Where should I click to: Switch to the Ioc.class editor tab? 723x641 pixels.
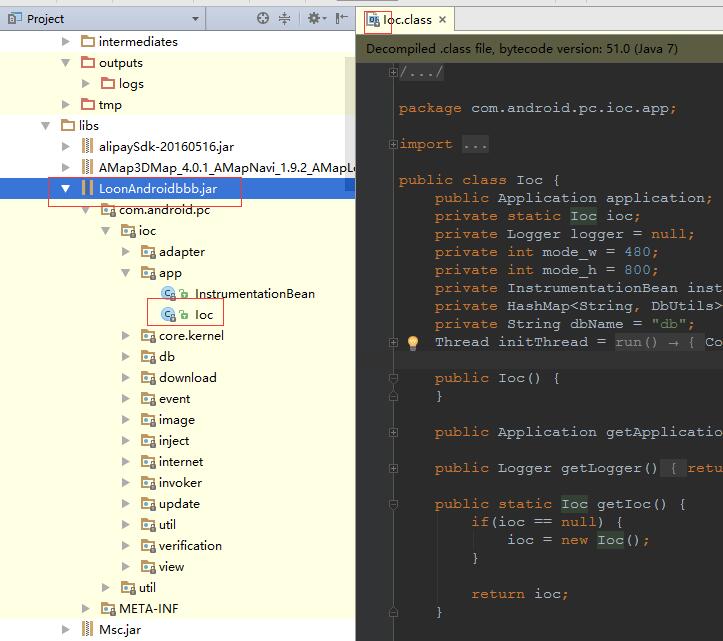[406, 20]
